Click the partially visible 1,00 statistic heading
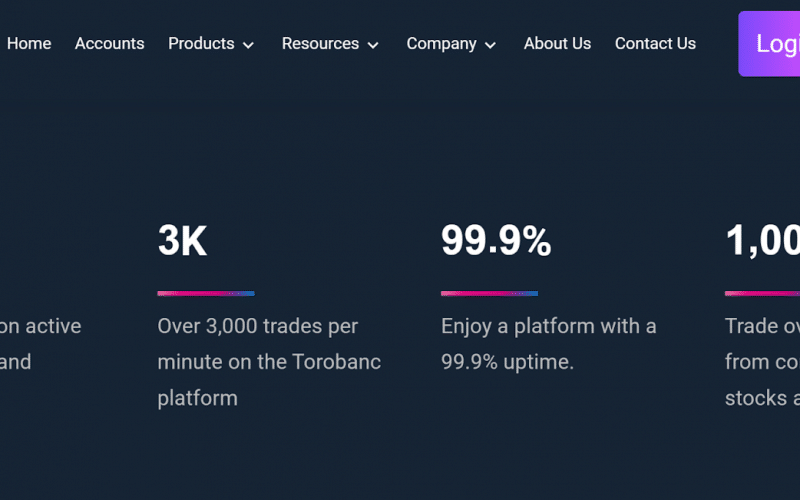 tap(762, 242)
